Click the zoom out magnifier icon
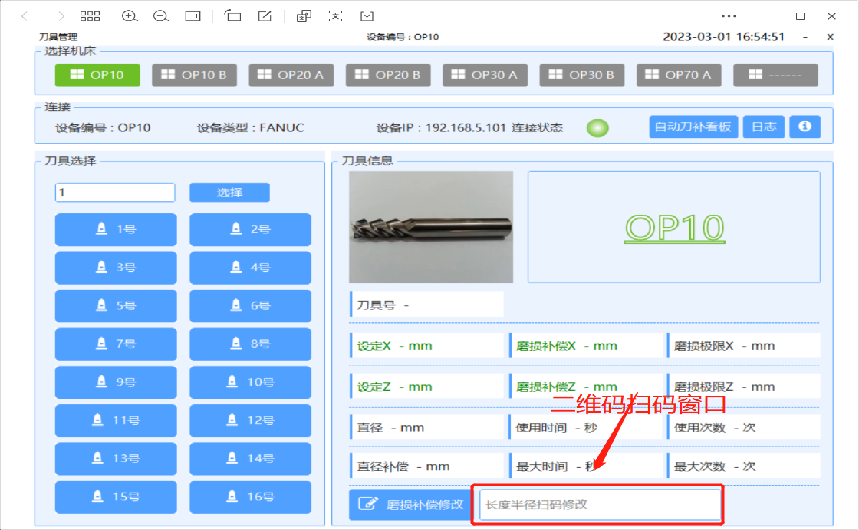Viewport: 859px width, 530px height. [160, 16]
